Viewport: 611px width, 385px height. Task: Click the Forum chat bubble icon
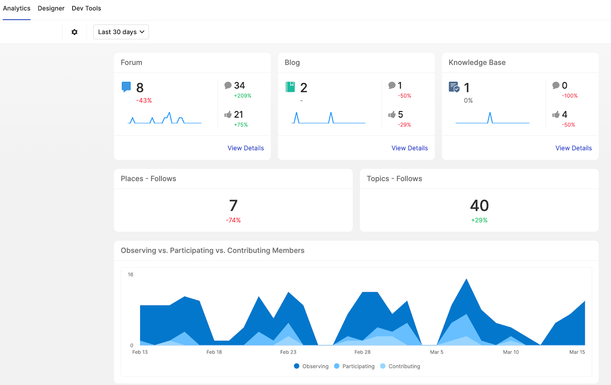point(126,87)
